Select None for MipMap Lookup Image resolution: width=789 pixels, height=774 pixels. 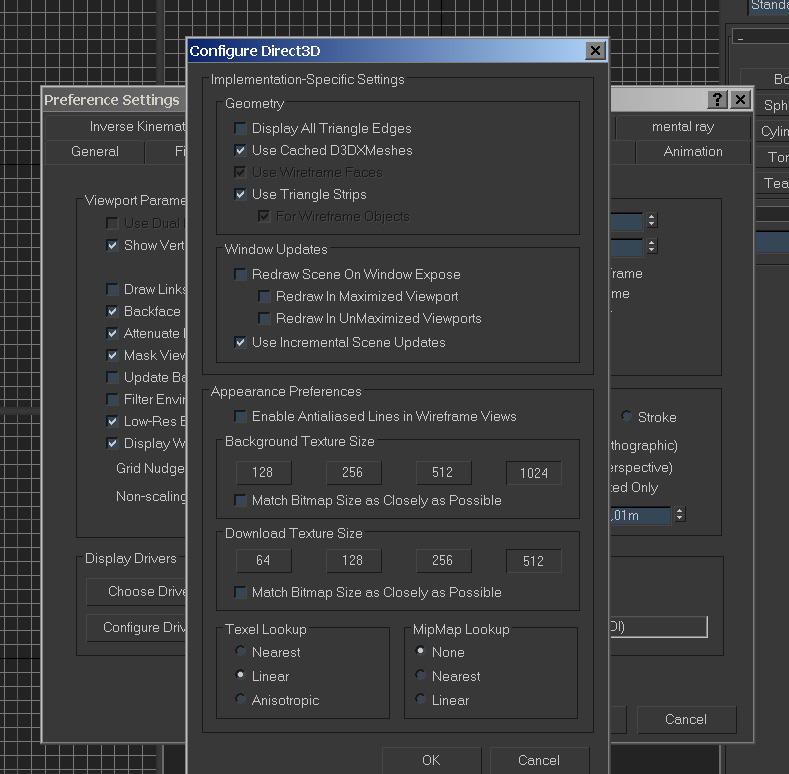(420, 651)
